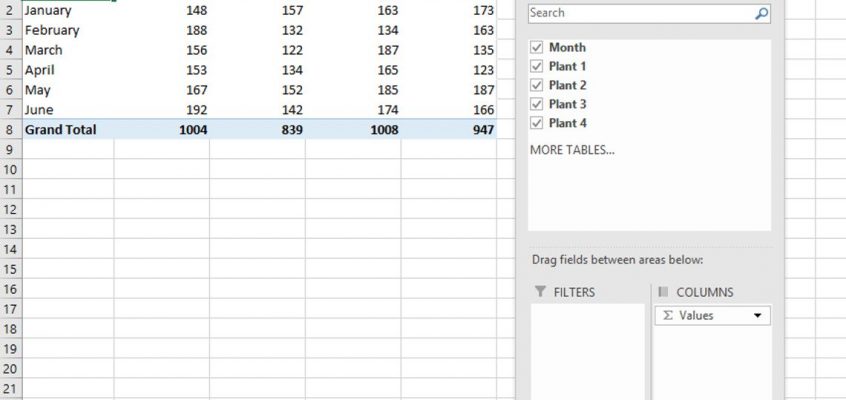
Task: Select the Grand Total label cell
Action: [68, 130]
